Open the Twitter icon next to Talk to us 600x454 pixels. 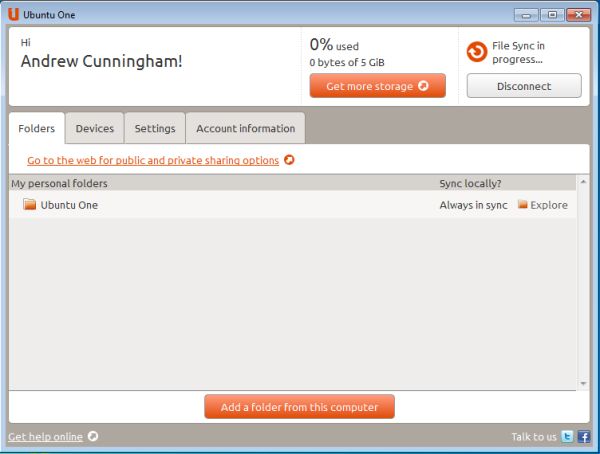(x=567, y=436)
